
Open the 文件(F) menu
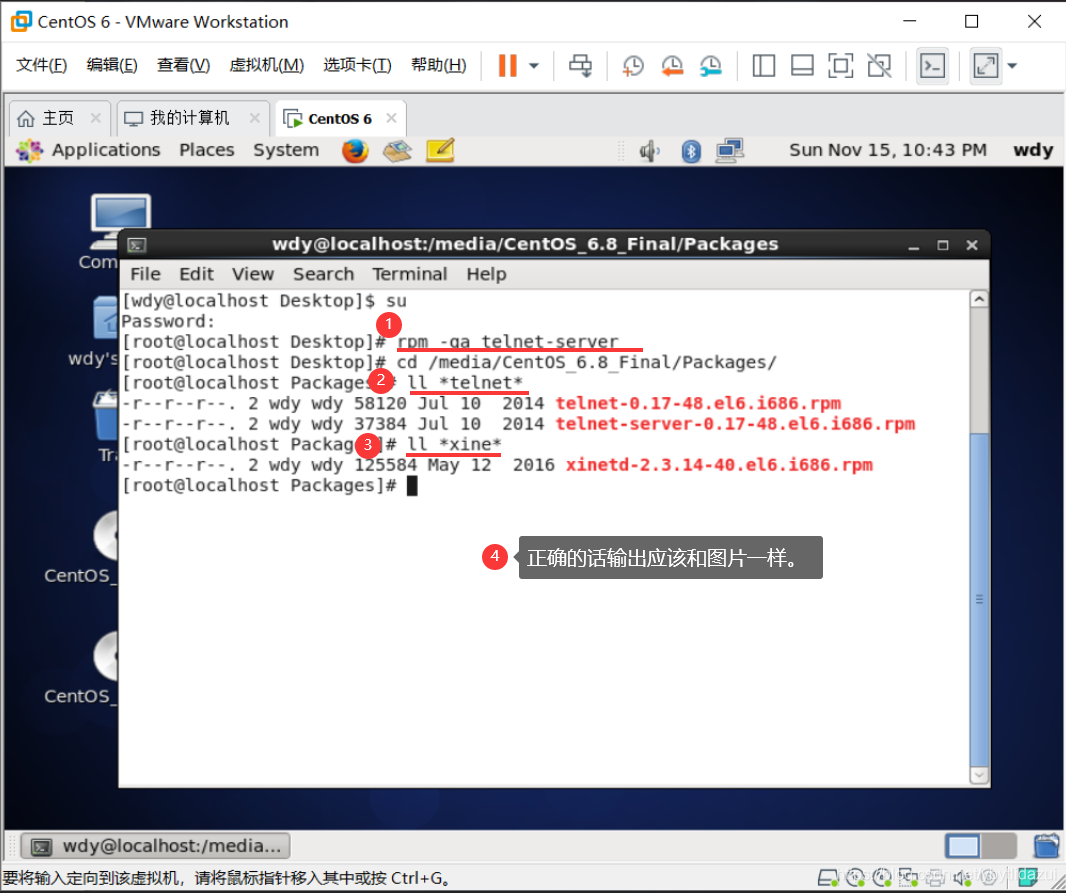click(x=41, y=65)
